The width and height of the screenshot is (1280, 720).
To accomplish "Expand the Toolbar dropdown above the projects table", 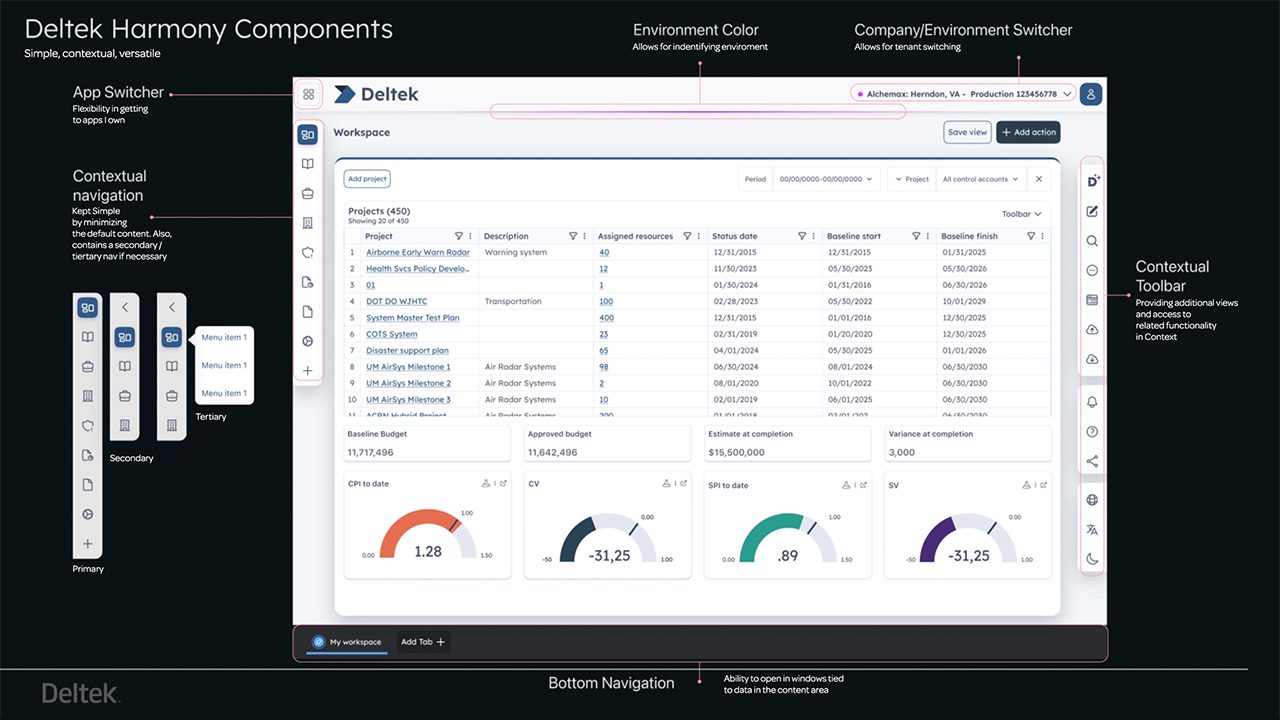I will pyautogui.click(x=1019, y=213).
